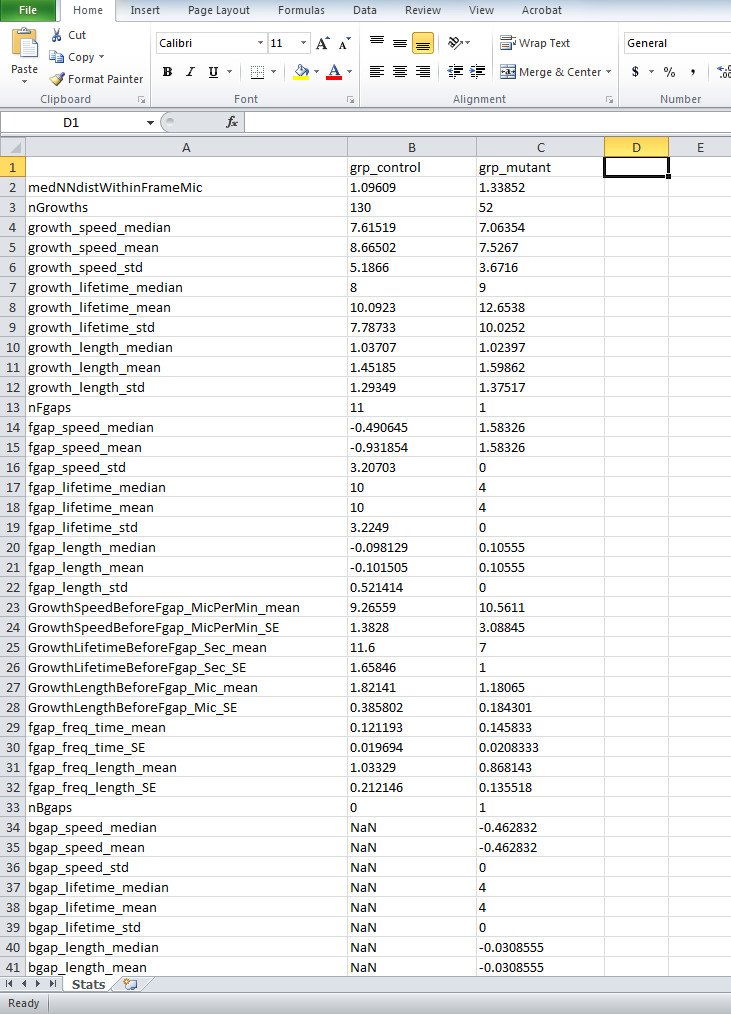The image size is (731, 1014).
Task: Open the Page Layout tab
Action: click(219, 10)
